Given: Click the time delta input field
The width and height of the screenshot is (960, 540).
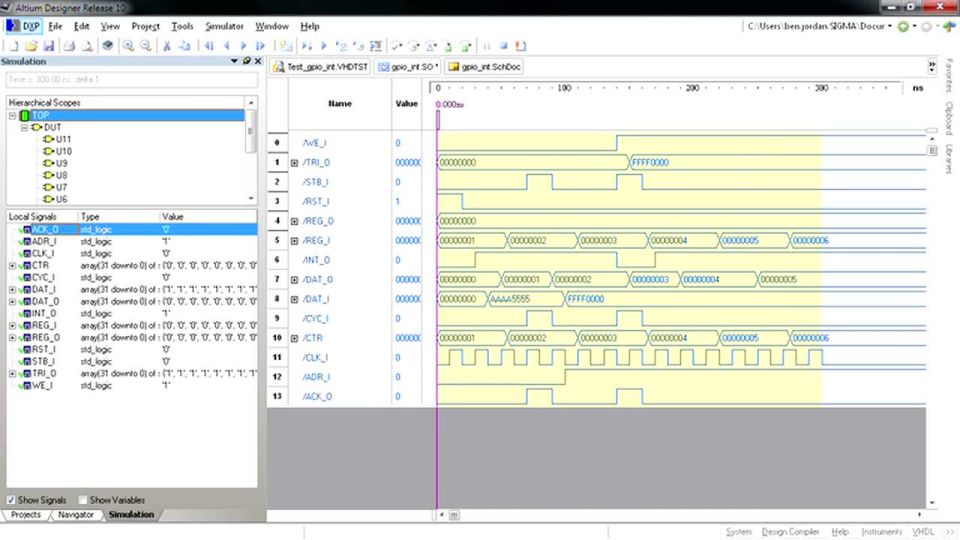Looking at the screenshot, I should click(132, 80).
